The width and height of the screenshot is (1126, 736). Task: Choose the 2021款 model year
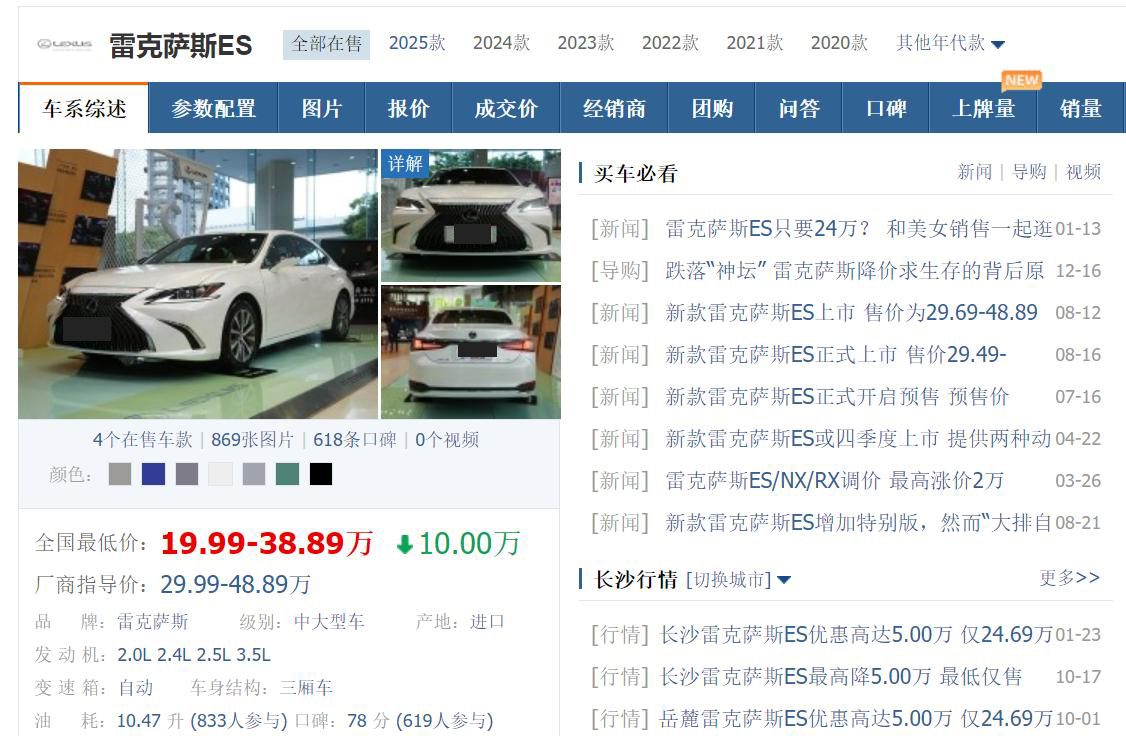click(x=755, y=43)
